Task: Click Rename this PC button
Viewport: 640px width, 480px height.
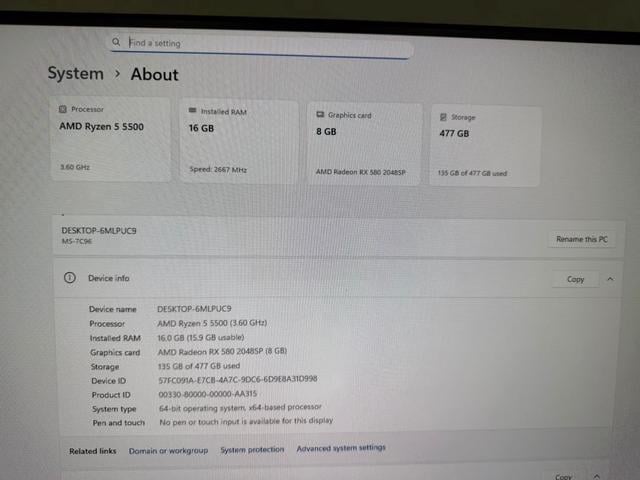Action: (x=582, y=239)
